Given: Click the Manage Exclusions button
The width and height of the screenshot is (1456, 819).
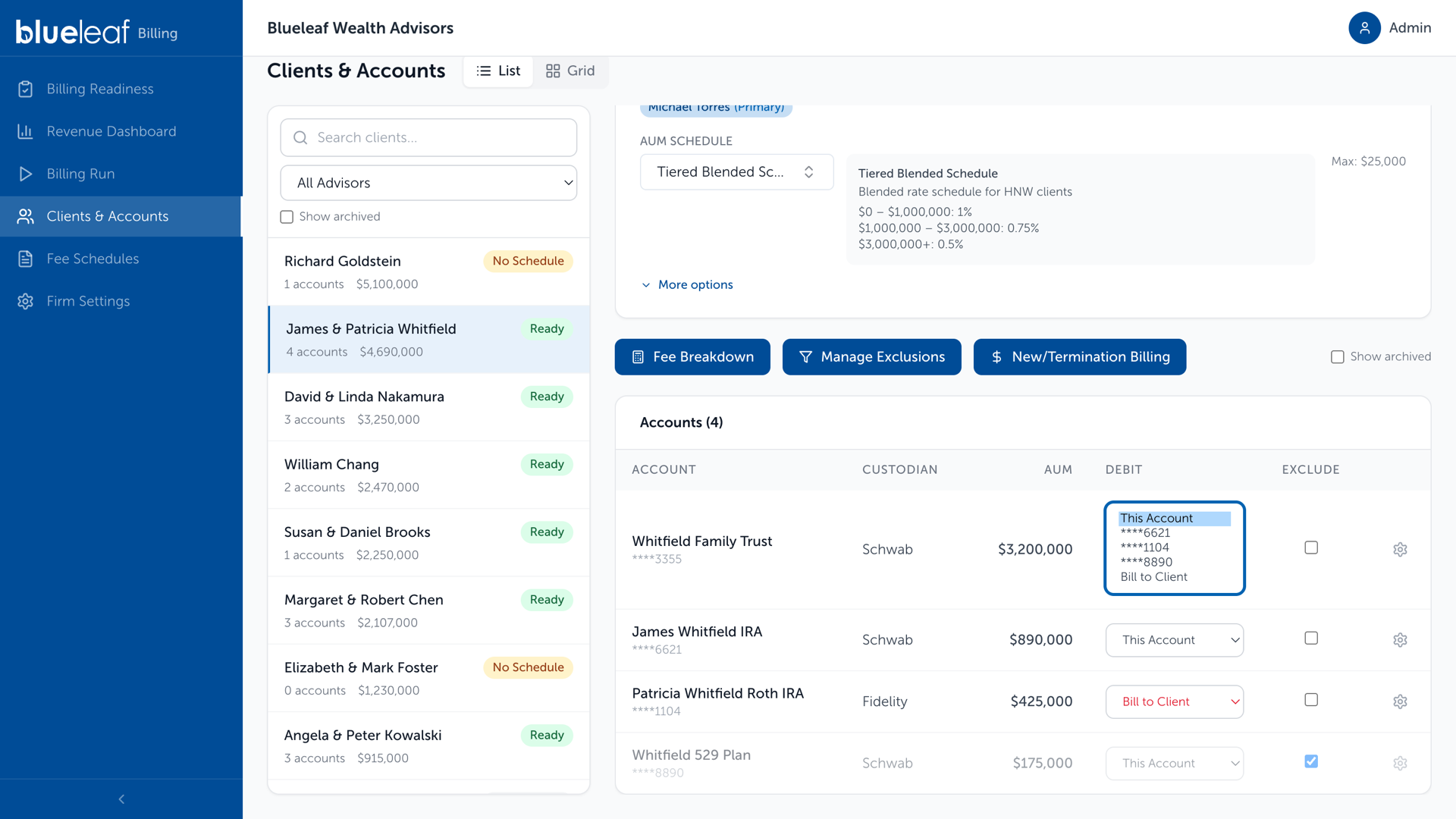Looking at the screenshot, I should [871, 357].
